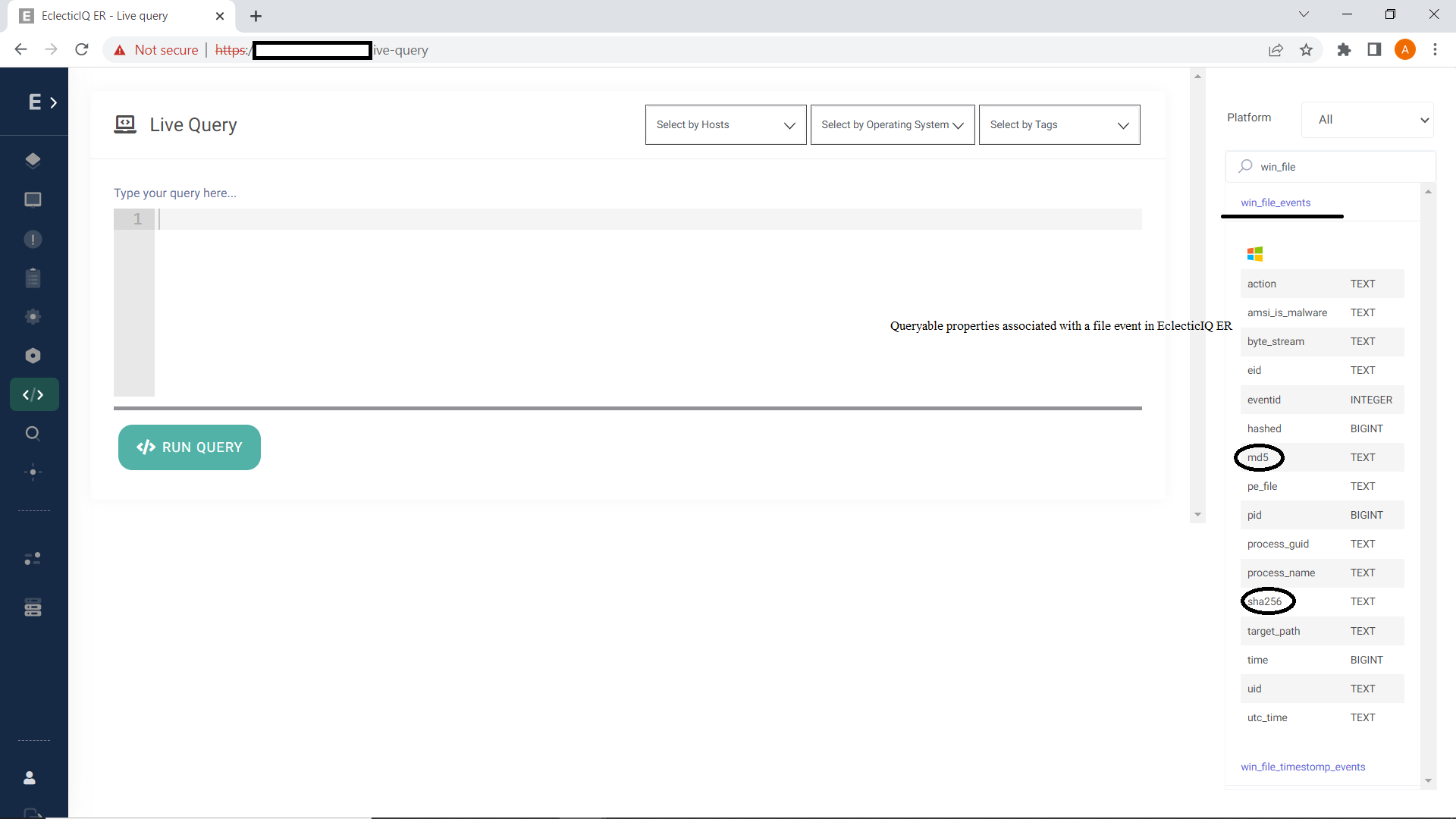
Task: Select the magnifier search icon in sidebar
Action: 33,433
